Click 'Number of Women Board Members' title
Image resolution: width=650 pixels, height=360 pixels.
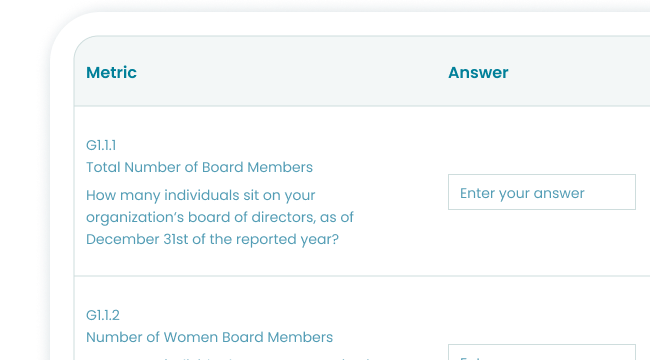[x=209, y=337]
